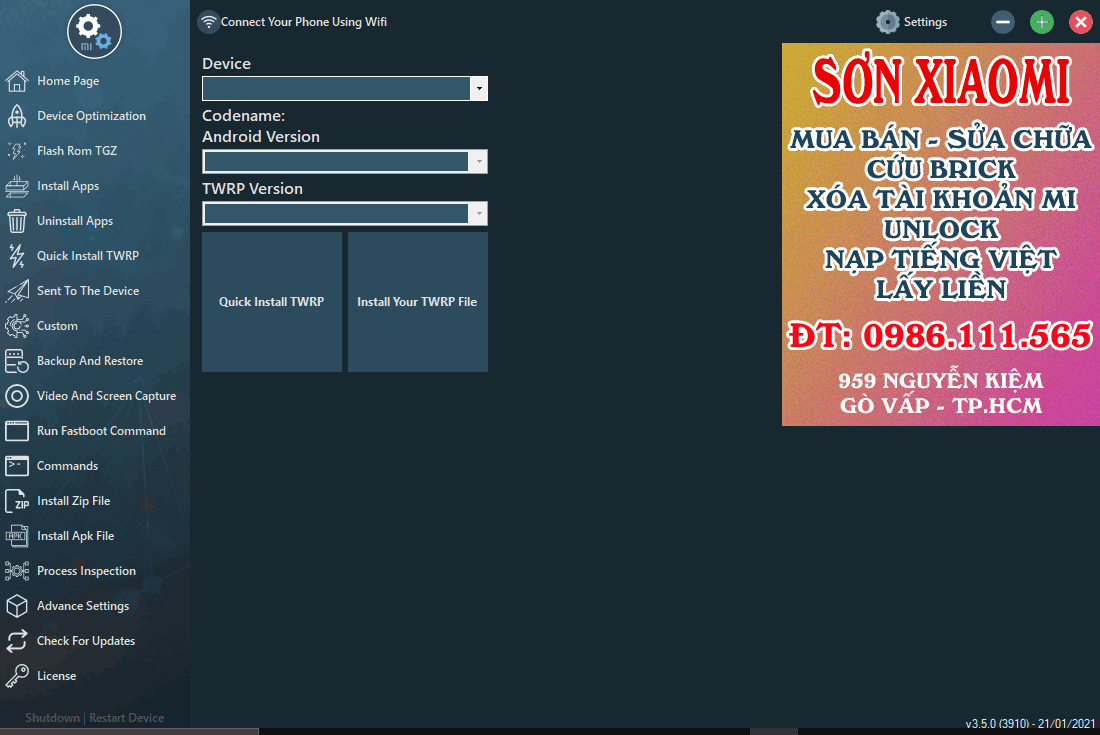Click Connect Your Phone Using Wifi text
This screenshot has width=1100, height=735.
pyautogui.click(x=304, y=22)
